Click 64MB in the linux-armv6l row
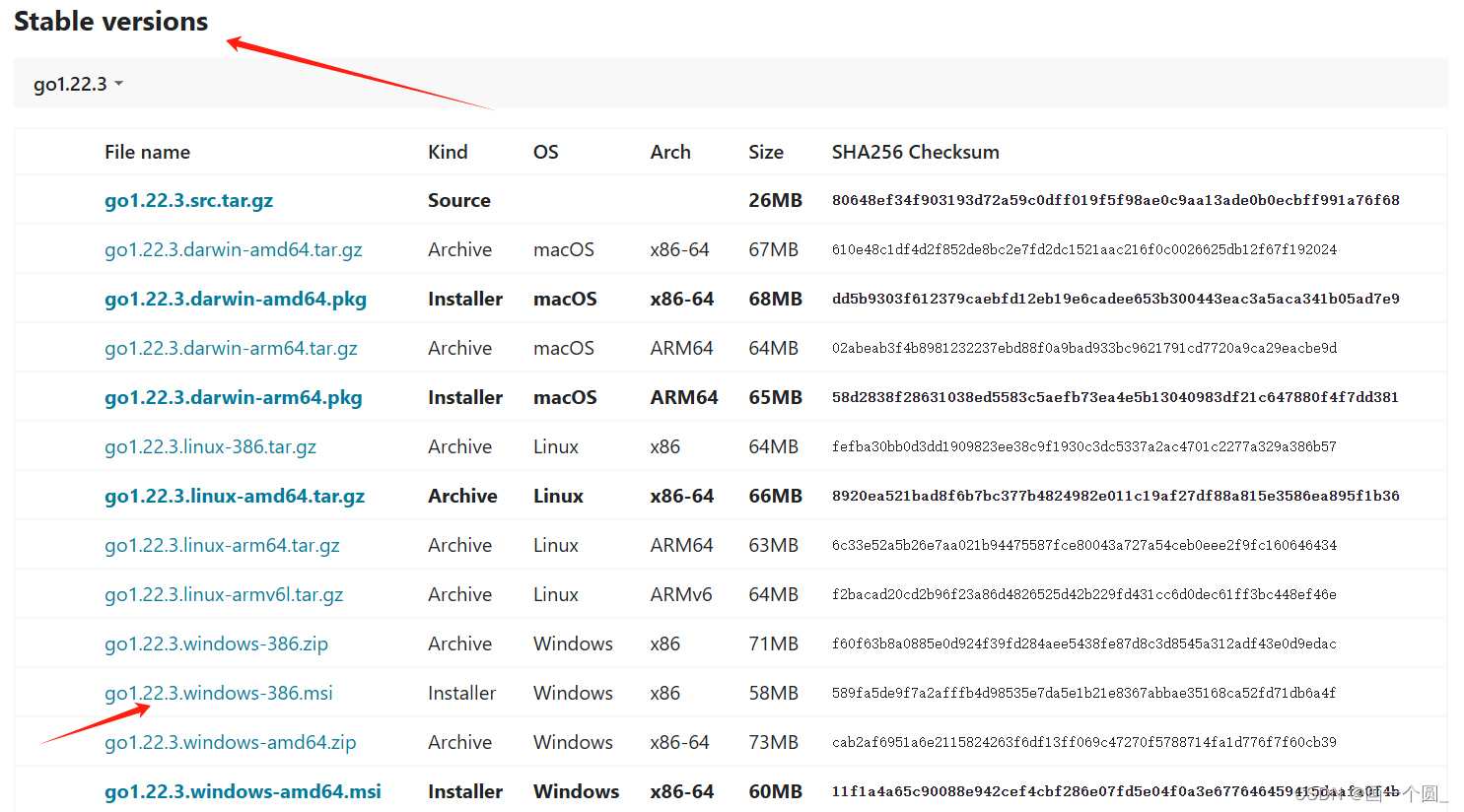This screenshot has width=1464, height=812. 773,594
